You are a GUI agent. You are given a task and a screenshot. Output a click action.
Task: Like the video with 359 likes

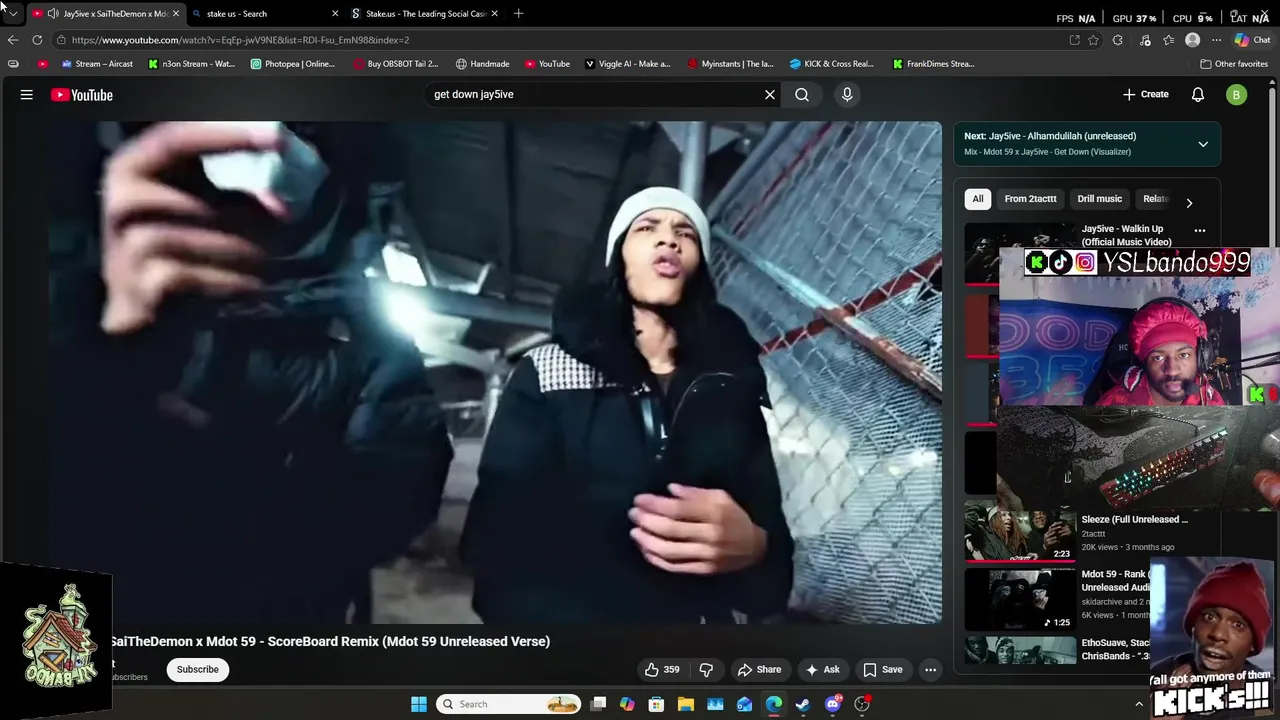pos(662,670)
